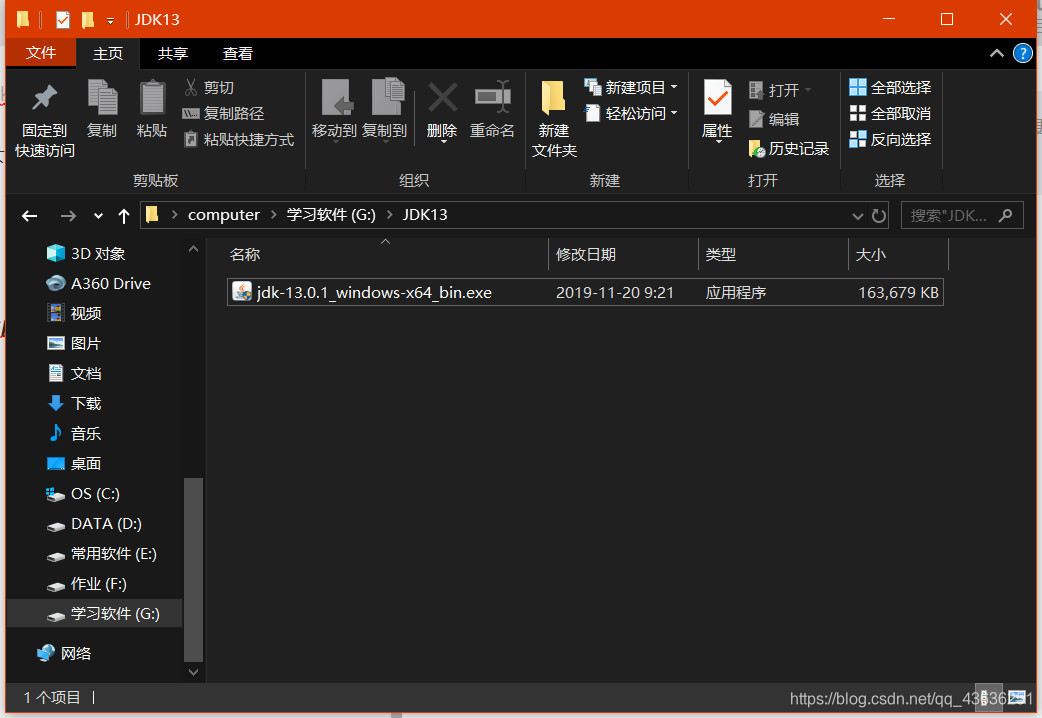Open 新建项目 dropdown
The height and width of the screenshot is (718, 1042).
674,87
